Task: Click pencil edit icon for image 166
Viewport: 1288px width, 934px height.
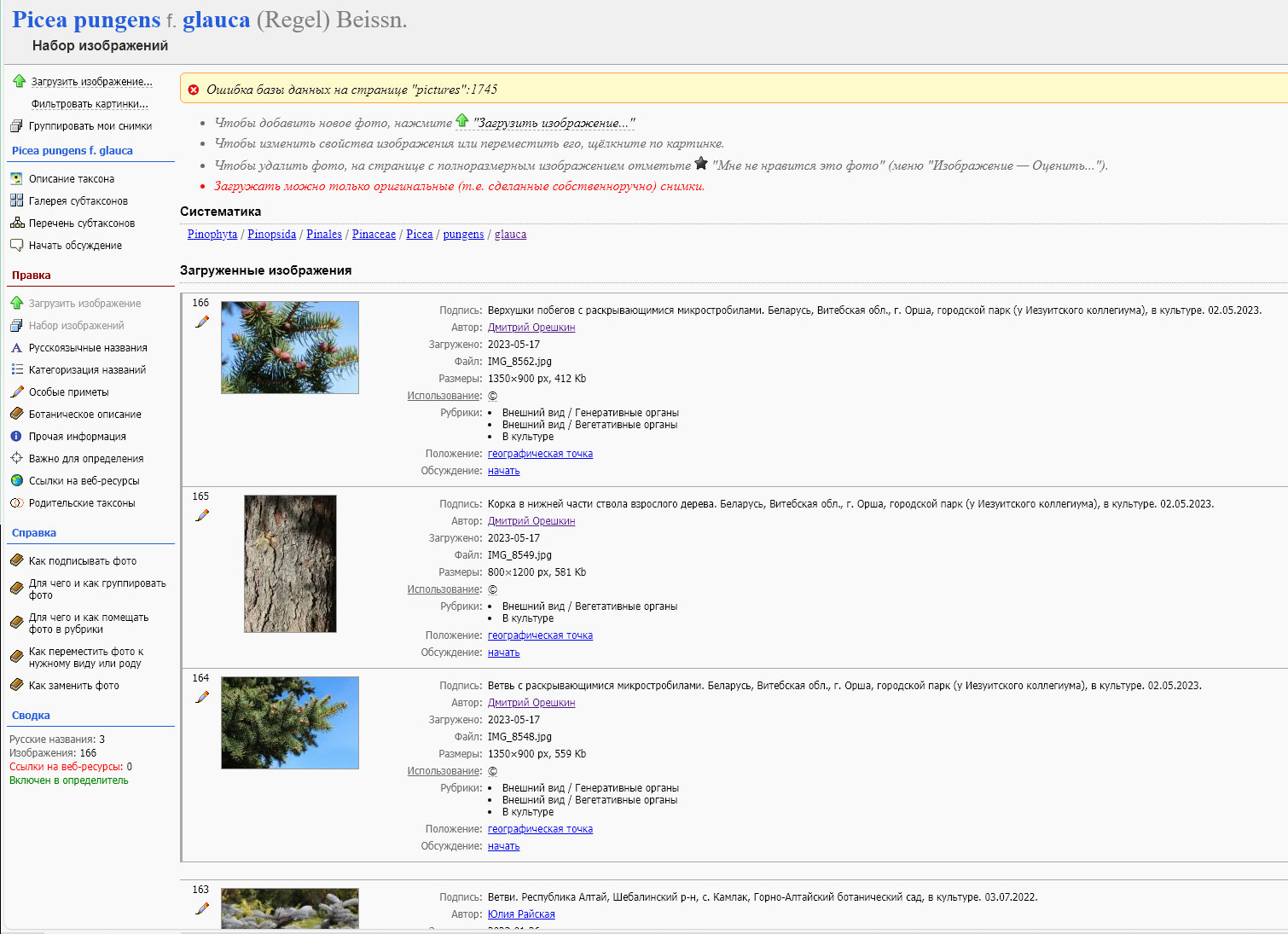Action: tap(202, 322)
